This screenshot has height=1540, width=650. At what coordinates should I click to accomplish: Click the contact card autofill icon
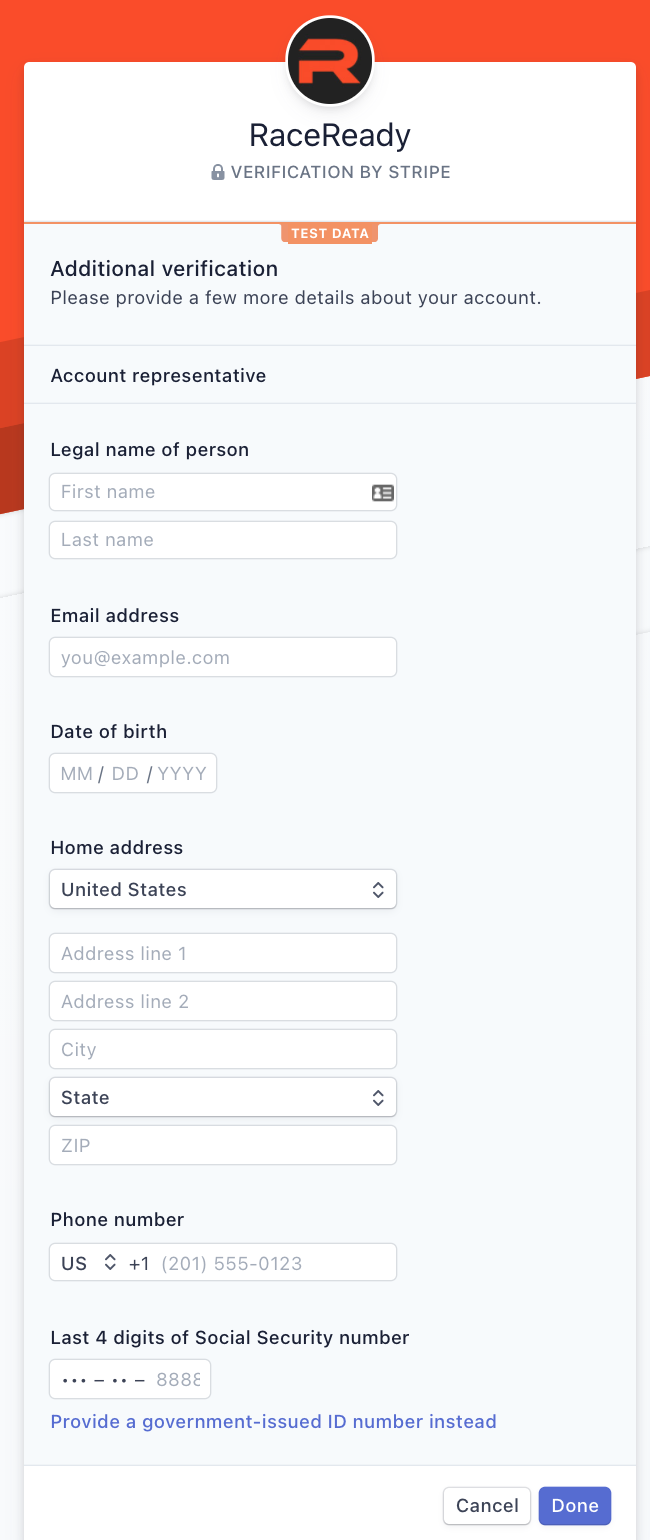pos(382,492)
